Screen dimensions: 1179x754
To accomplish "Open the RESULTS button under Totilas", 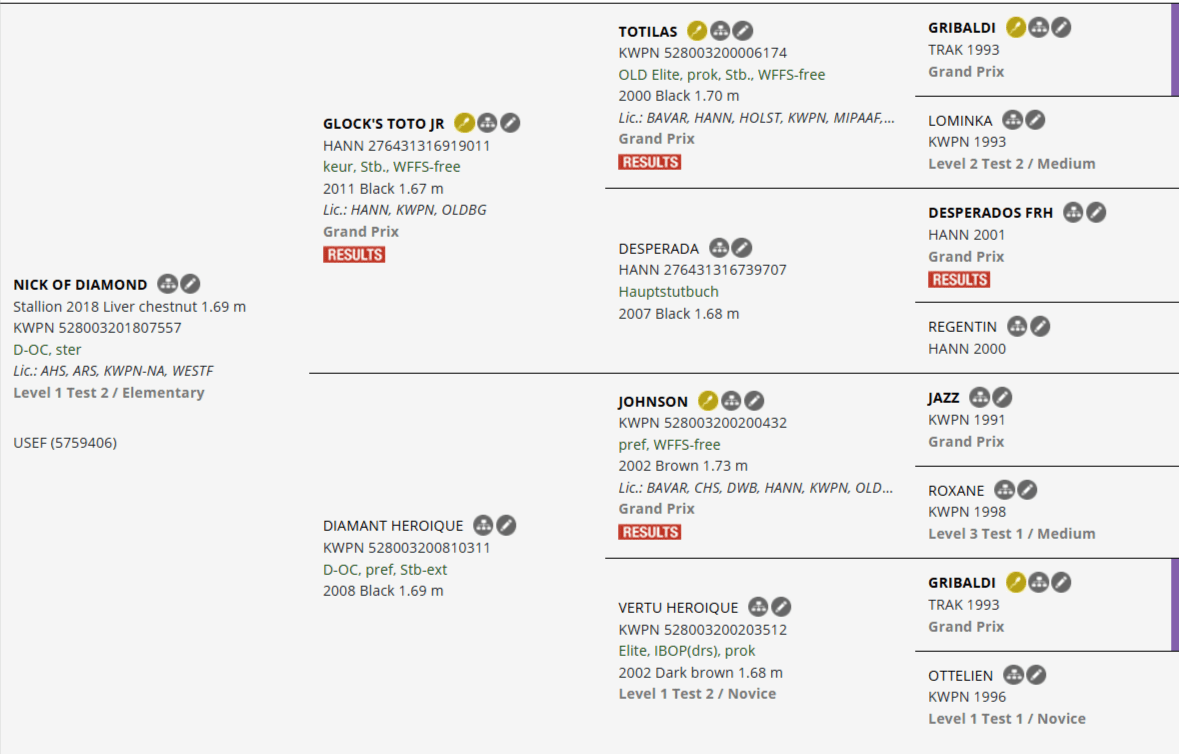I will [650, 162].
